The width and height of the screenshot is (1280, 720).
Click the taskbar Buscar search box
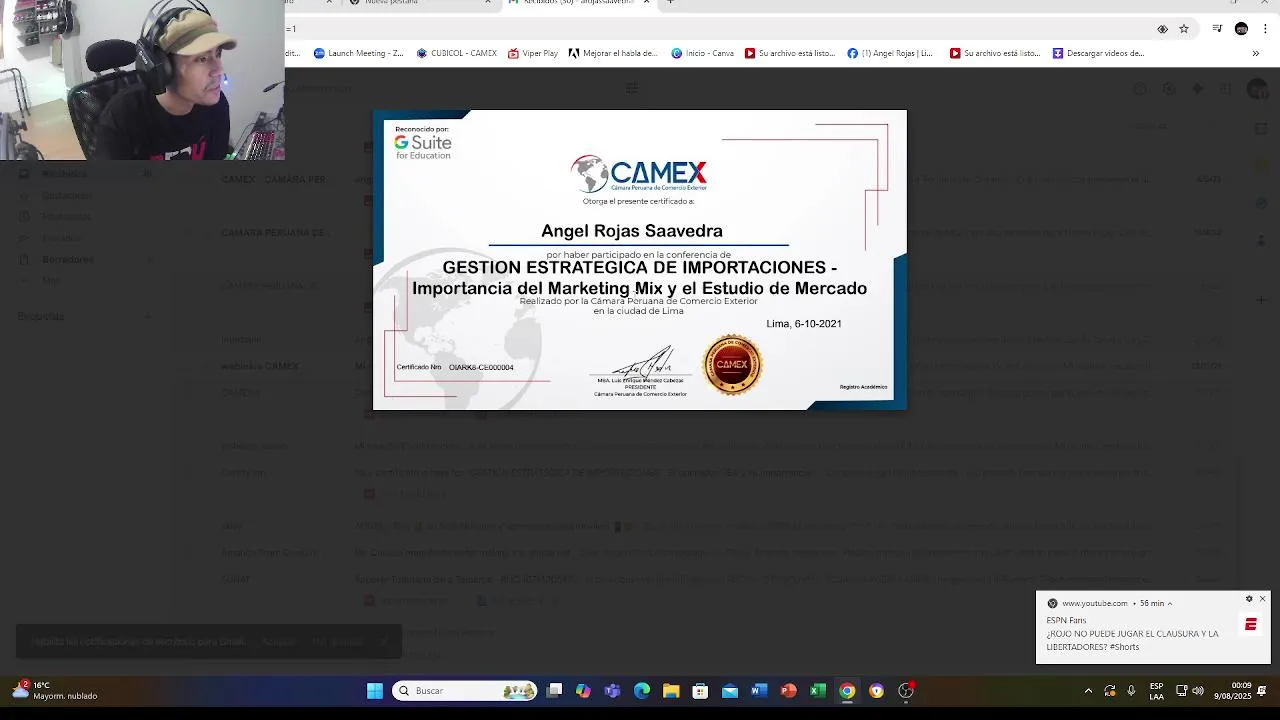(464, 690)
